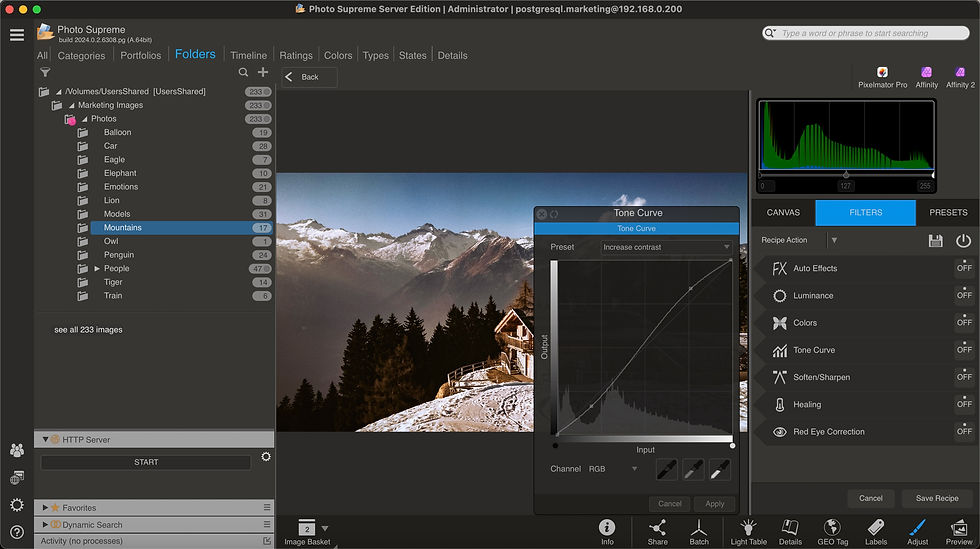This screenshot has height=549, width=980.
Task: Click the START HTTP server button
Action: tap(146, 462)
